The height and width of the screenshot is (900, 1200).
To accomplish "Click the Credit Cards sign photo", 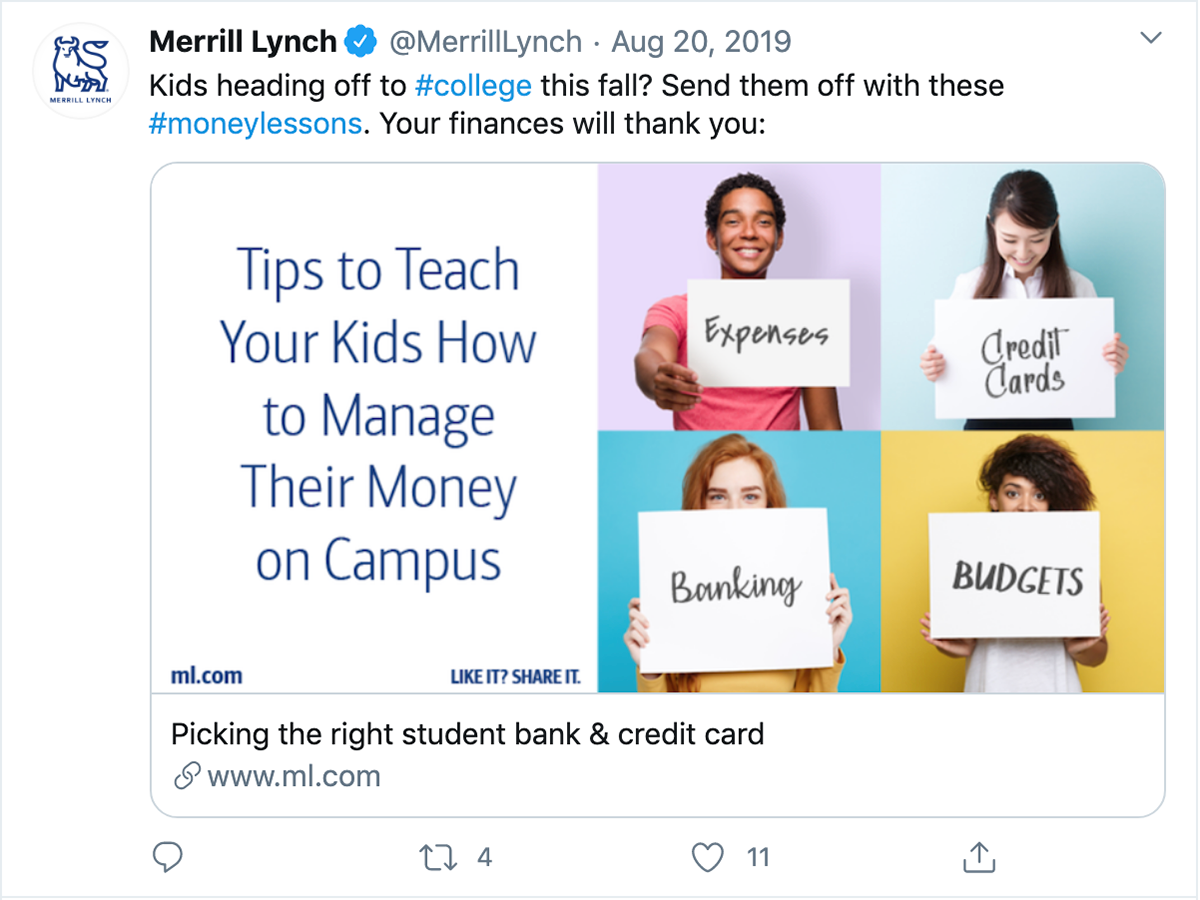I will click(1023, 297).
